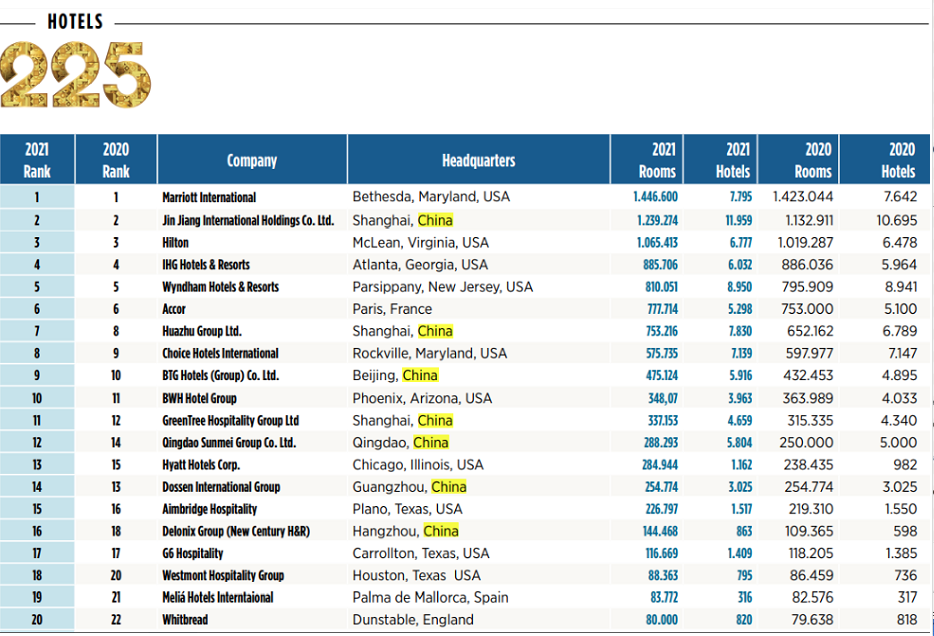The width and height of the screenshot is (934, 636).
Task: Click the Company column header
Action: pyautogui.click(x=252, y=160)
